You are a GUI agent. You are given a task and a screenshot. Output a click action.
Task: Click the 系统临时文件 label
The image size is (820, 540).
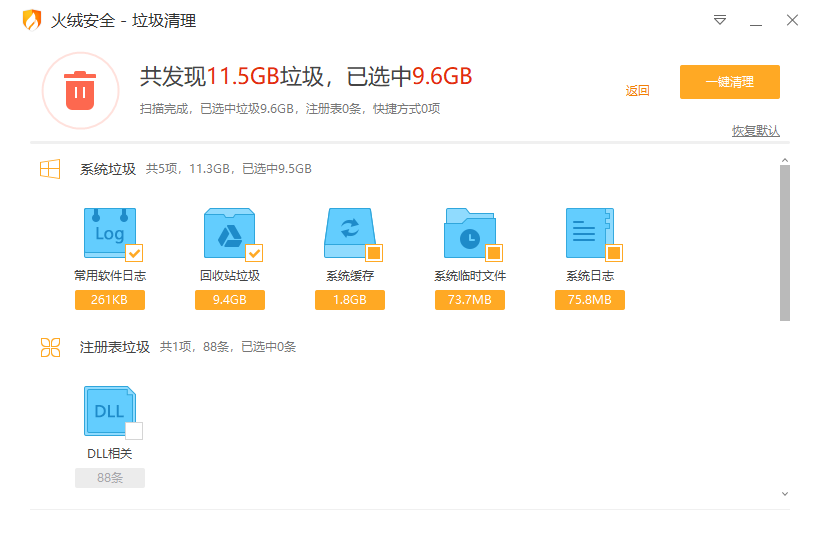click(470, 275)
